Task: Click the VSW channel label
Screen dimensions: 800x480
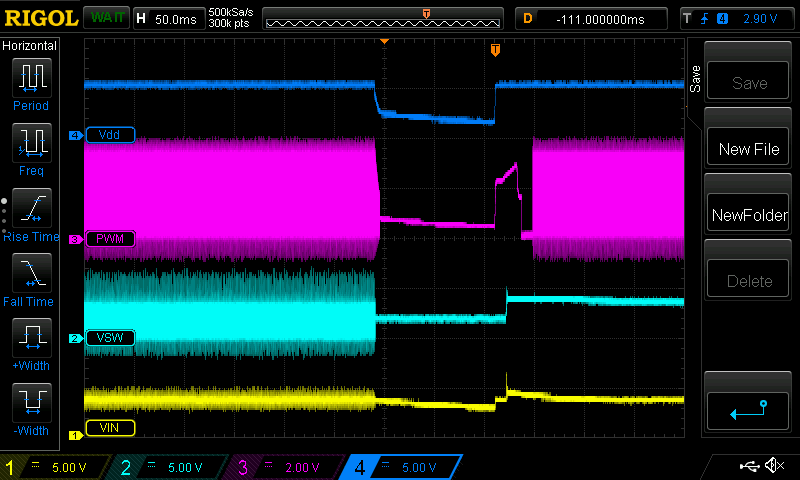Action: [110, 338]
